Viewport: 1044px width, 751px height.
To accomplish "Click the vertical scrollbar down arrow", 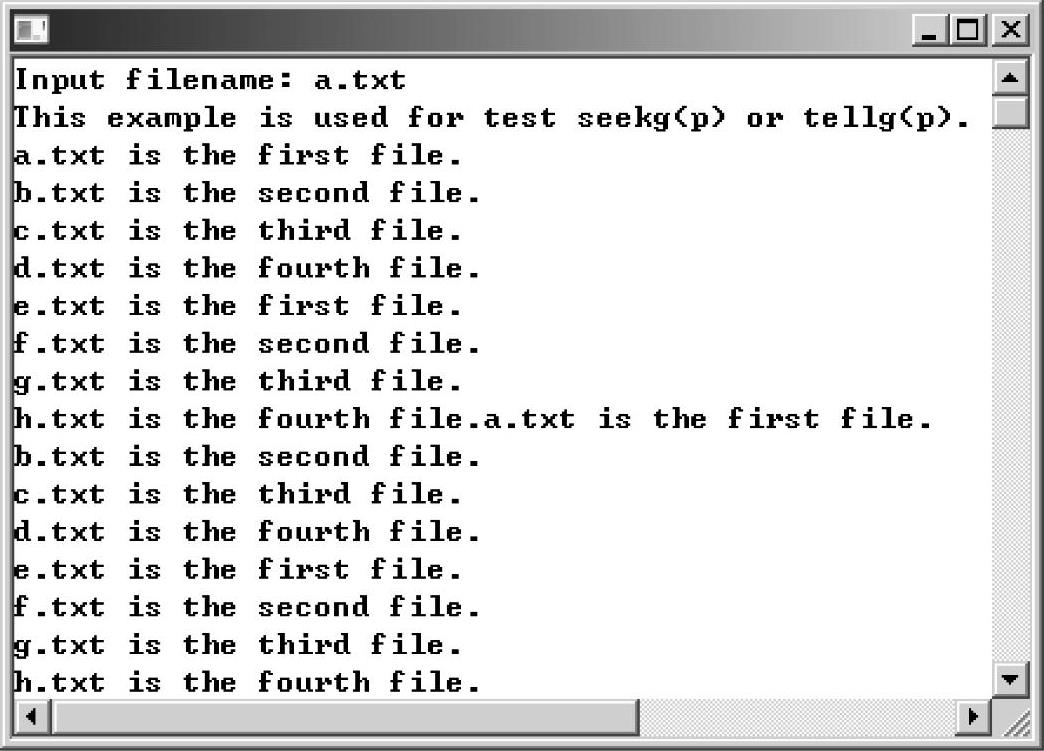I will click(1010, 679).
